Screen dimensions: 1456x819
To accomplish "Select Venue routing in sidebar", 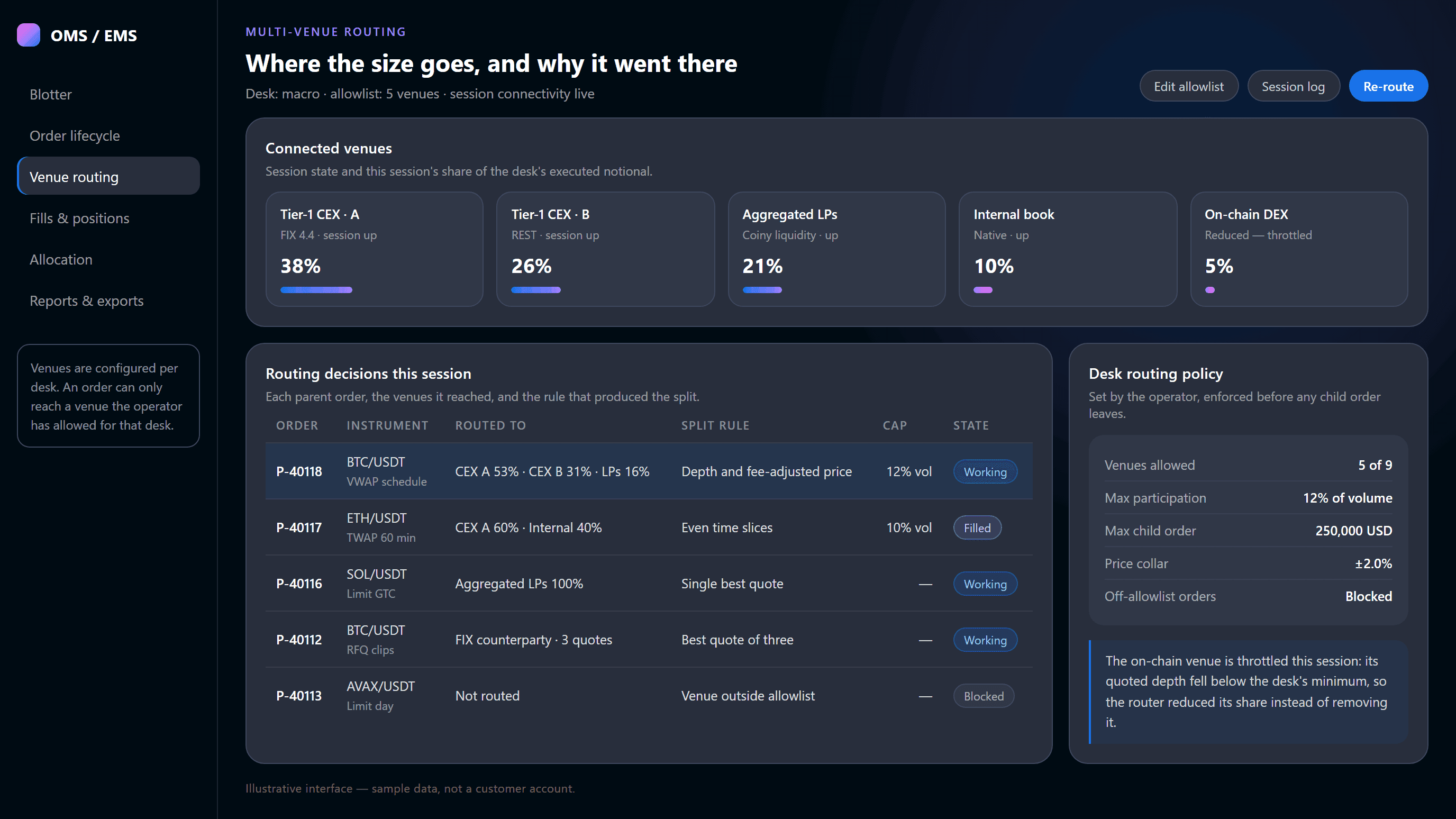I will [x=108, y=176].
